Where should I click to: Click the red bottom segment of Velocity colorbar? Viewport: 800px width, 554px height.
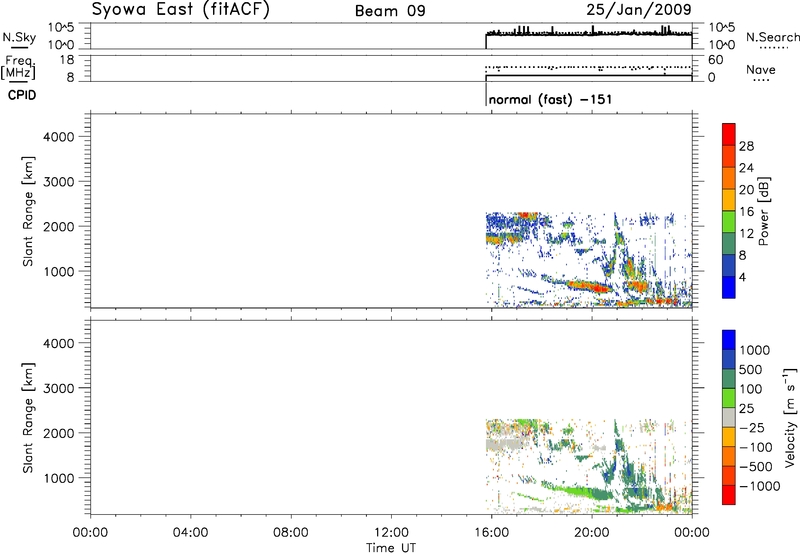(729, 495)
